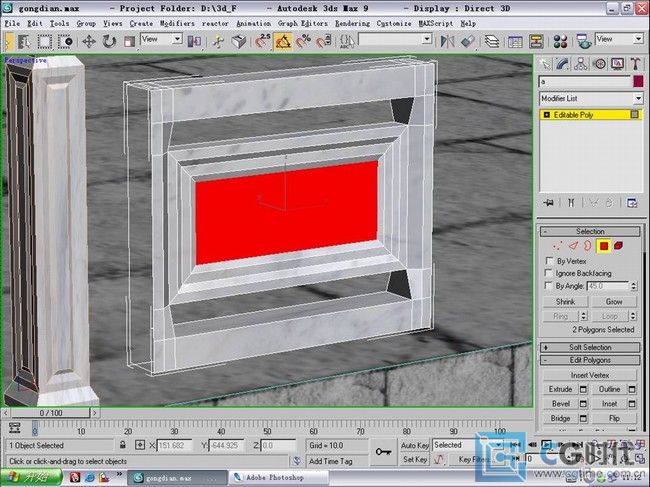Screen dimensions: 650x487
Task: Toggle the keyboard shortcut override icon
Action: (x=239, y=41)
